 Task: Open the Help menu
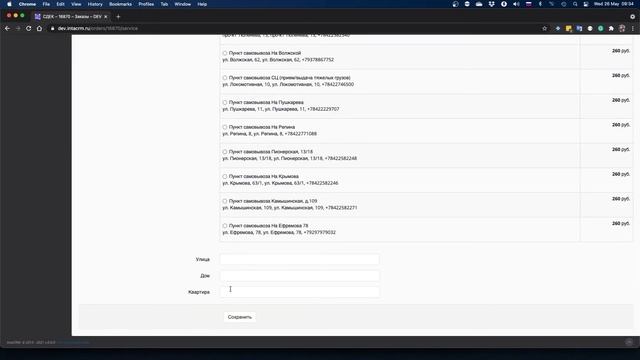point(202,4)
